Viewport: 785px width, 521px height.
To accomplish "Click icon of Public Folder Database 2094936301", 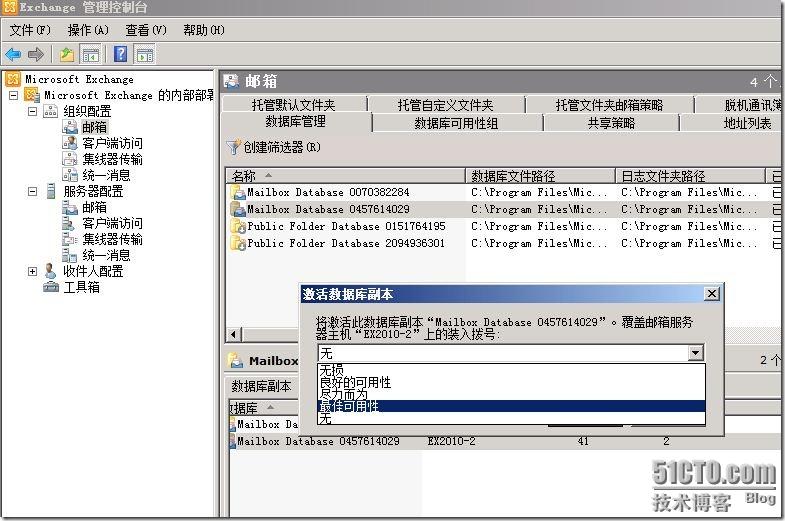I will [237, 243].
